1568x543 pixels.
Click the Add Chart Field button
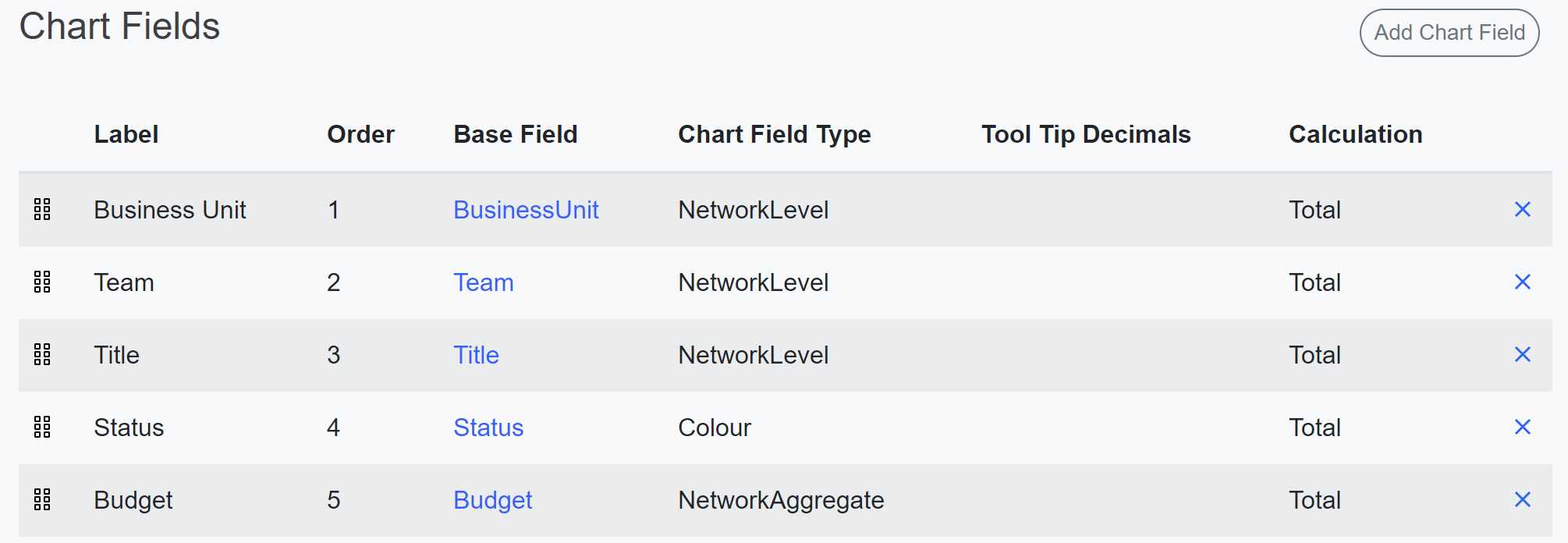tap(1449, 33)
